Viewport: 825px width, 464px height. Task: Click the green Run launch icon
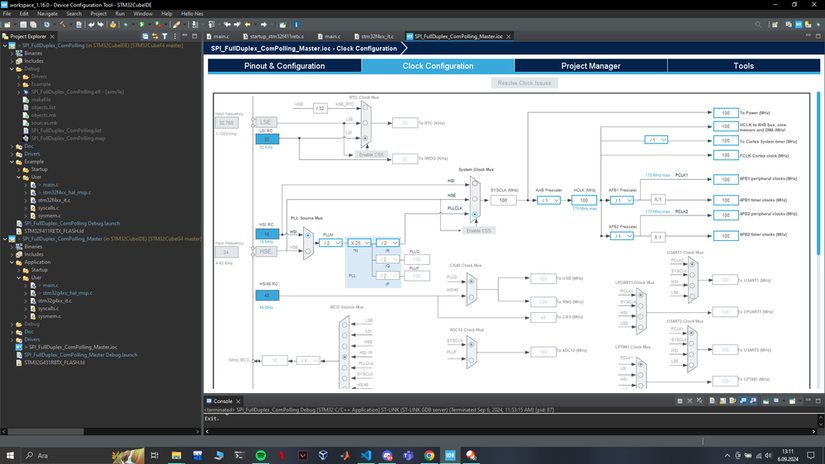[142, 25]
